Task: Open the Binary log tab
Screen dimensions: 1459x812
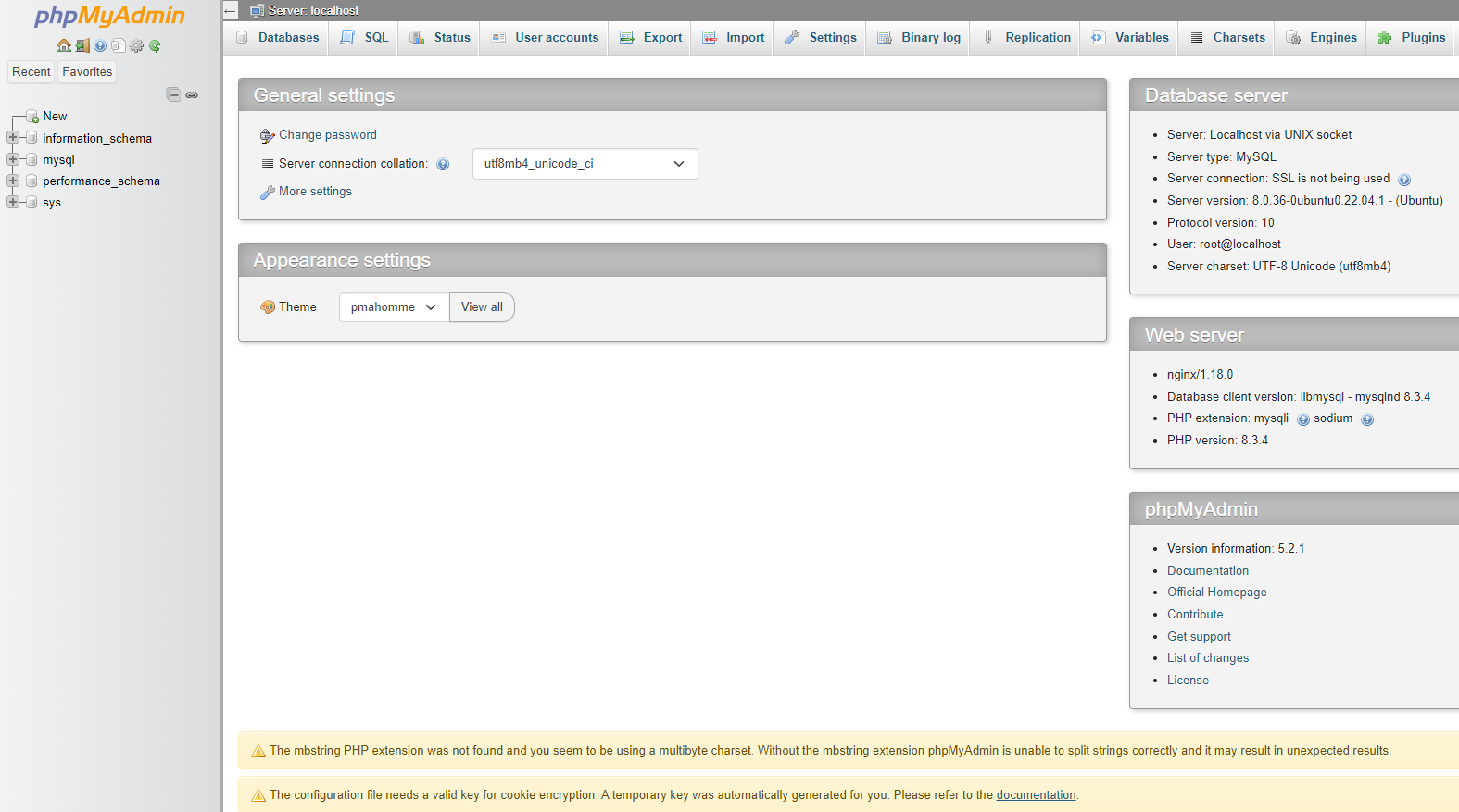Action: pos(919,38)
